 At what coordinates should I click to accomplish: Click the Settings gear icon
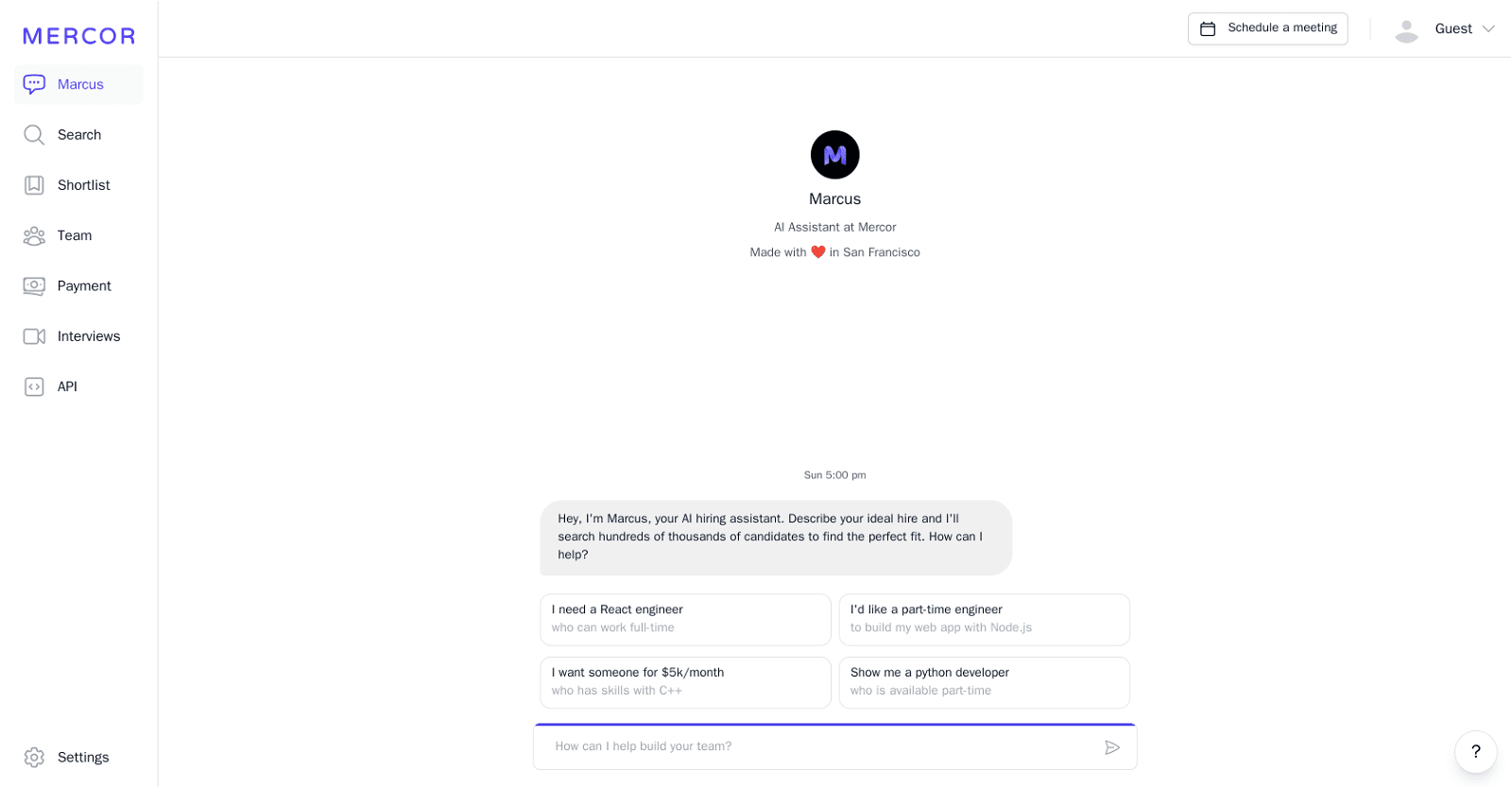coord(34,758)
